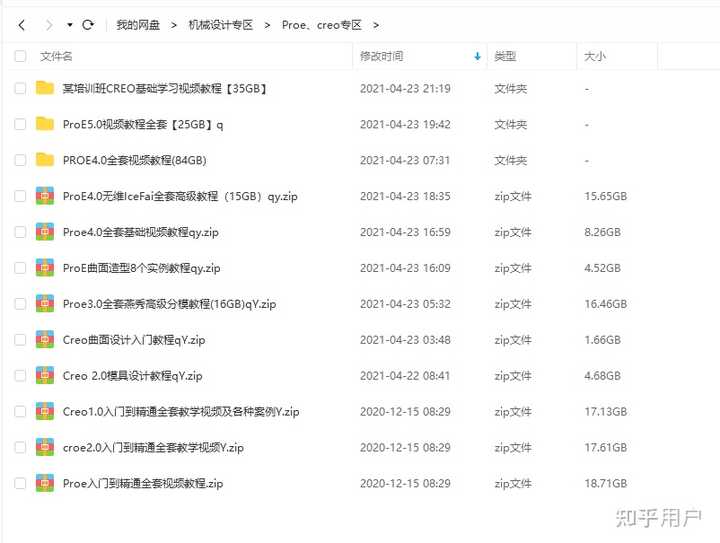
Task: Check the Proe4.0全套基础视频教程qy.zip checkbox
Action: coord(20,232)
